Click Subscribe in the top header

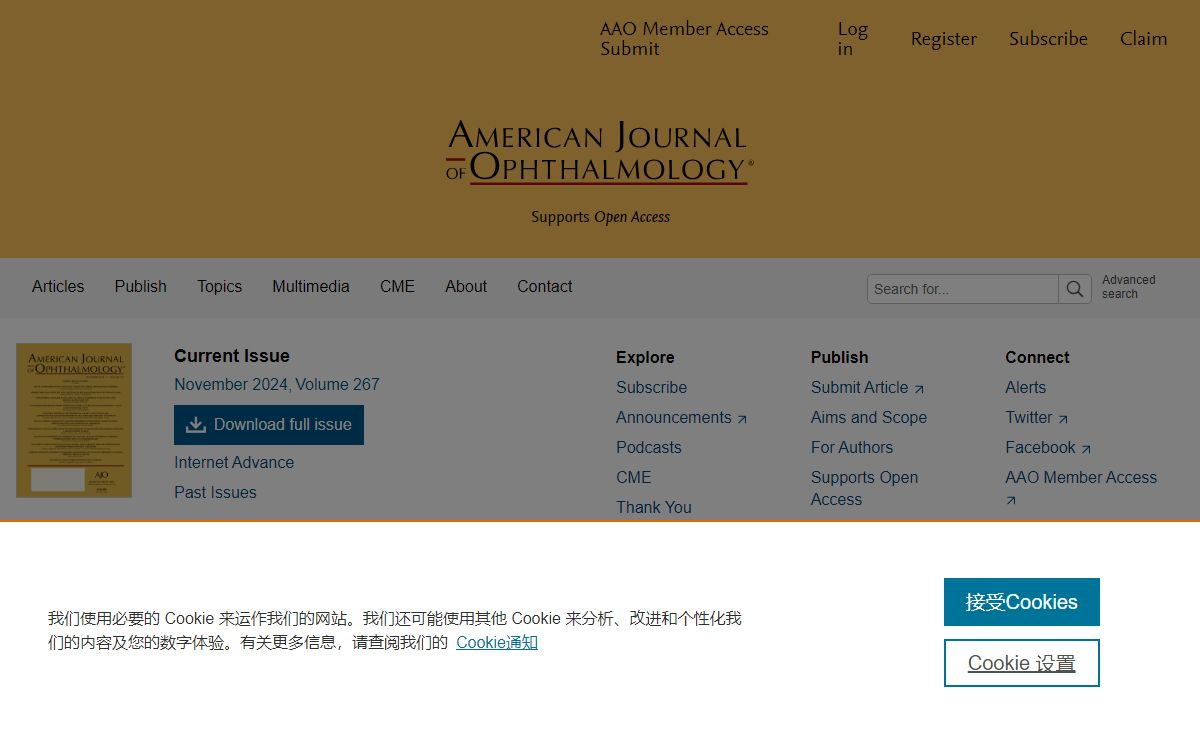pyautogui.click(x=1048, y=39)
